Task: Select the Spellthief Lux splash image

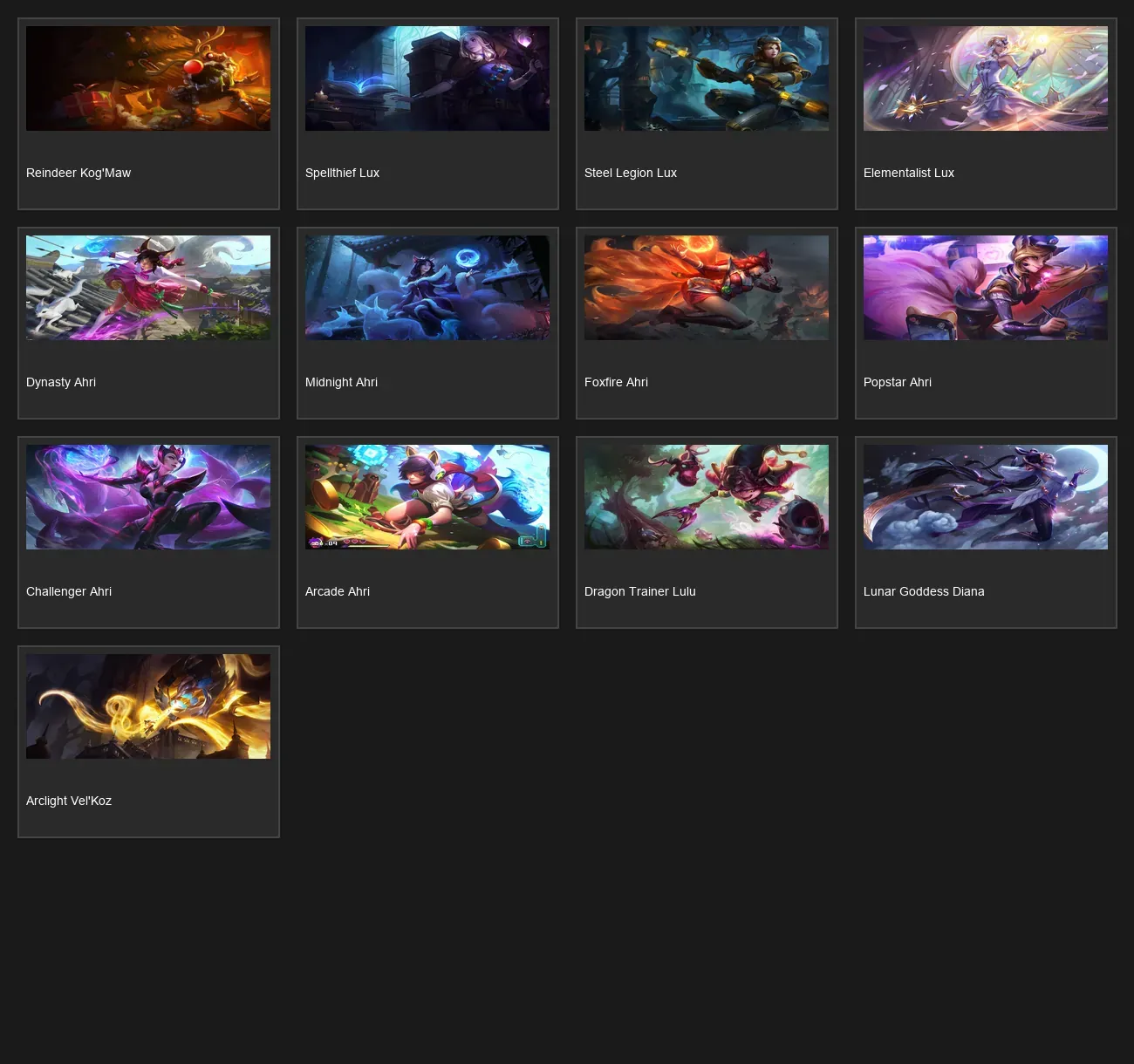Action: pos(427,78)
